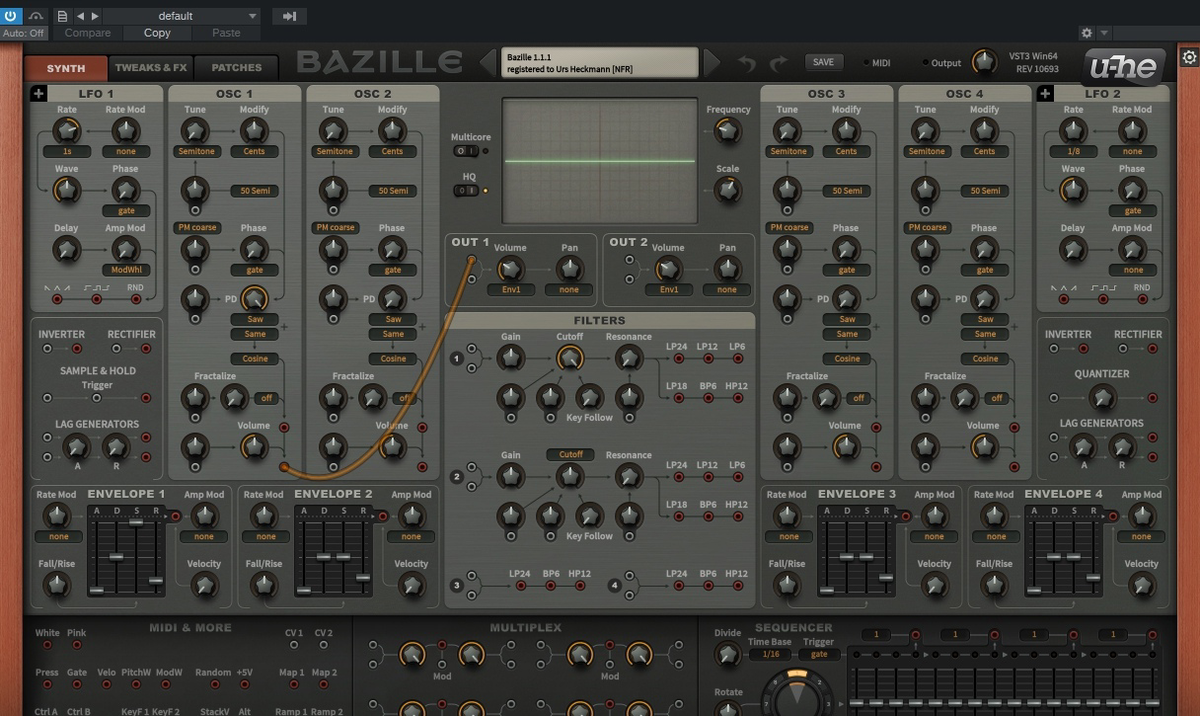The image size is (1200, 716).
Task: Click the blue plugin power button
Action: [11, 16]
